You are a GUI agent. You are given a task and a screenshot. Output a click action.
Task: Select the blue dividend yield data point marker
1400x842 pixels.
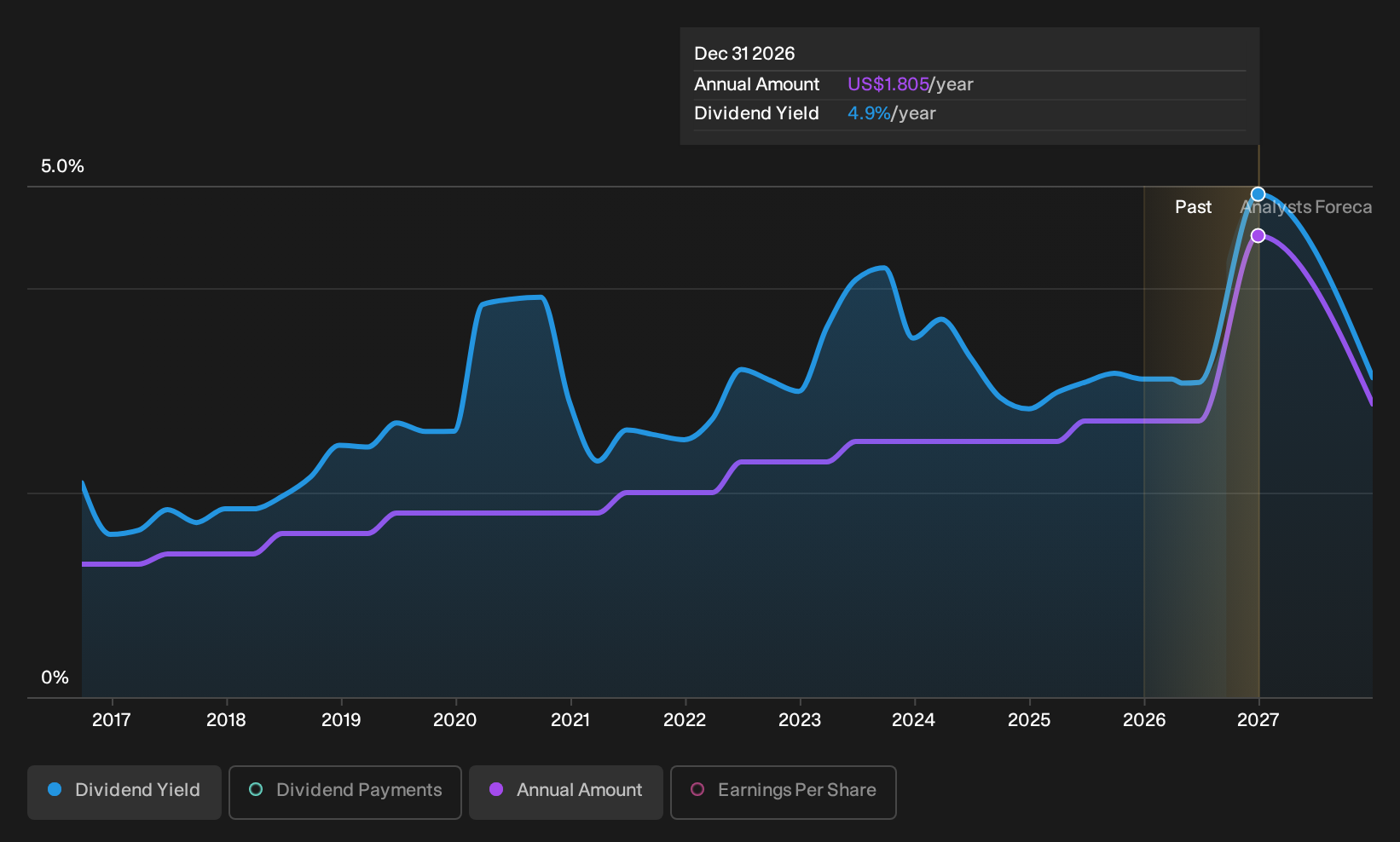[x=1258, y=194]
